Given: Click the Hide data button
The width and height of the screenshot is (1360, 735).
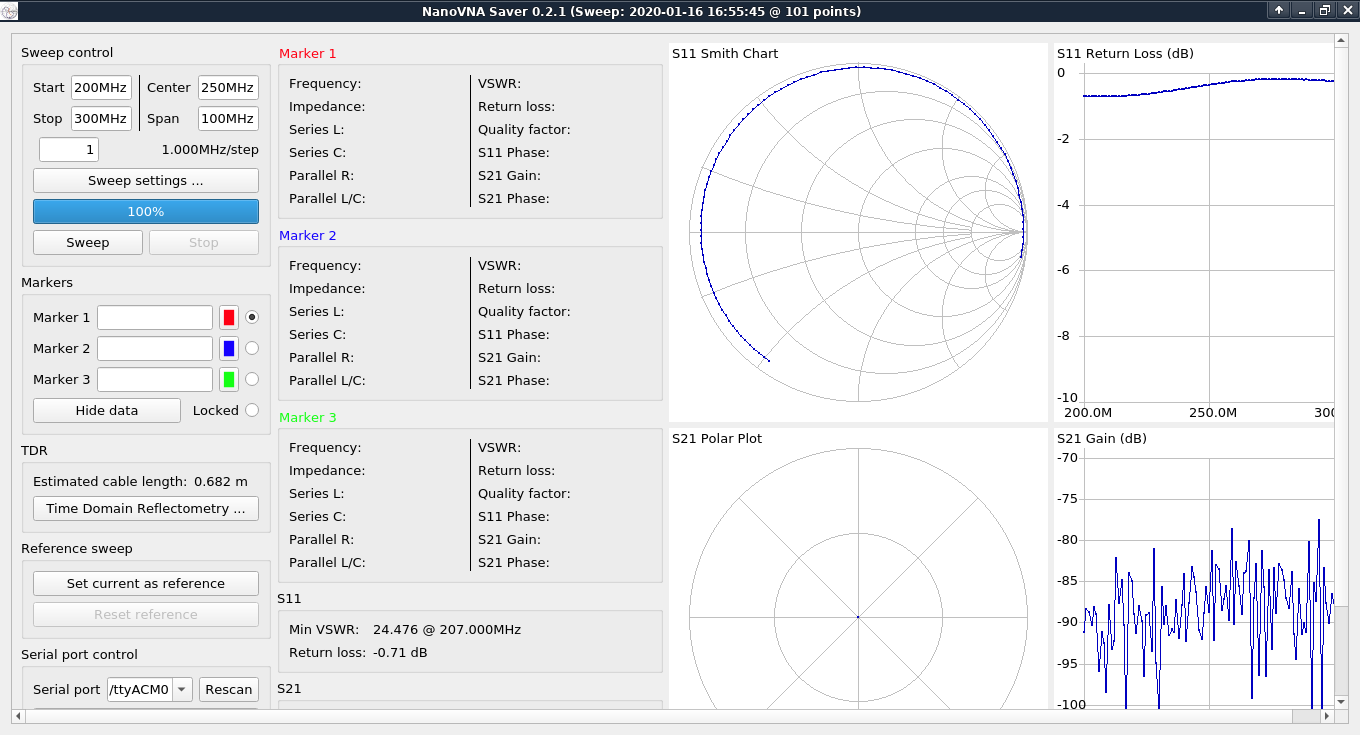Looking at the screenshot, I should (107, 411).
